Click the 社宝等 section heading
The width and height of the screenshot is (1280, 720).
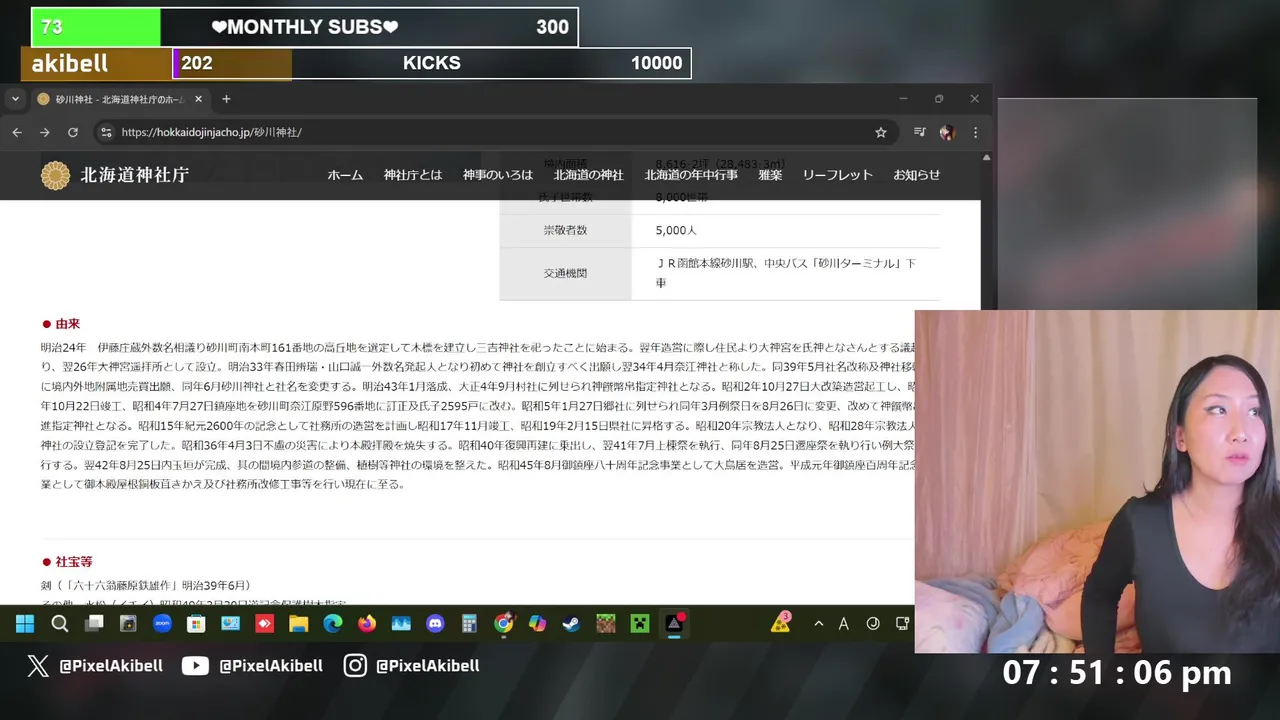point(73,562)
